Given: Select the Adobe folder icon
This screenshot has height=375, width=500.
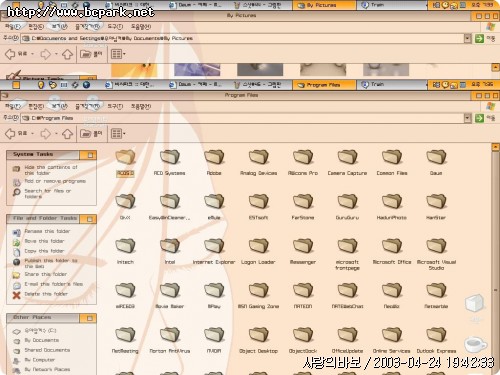Looking at the screenshot, I should [214, 157].
